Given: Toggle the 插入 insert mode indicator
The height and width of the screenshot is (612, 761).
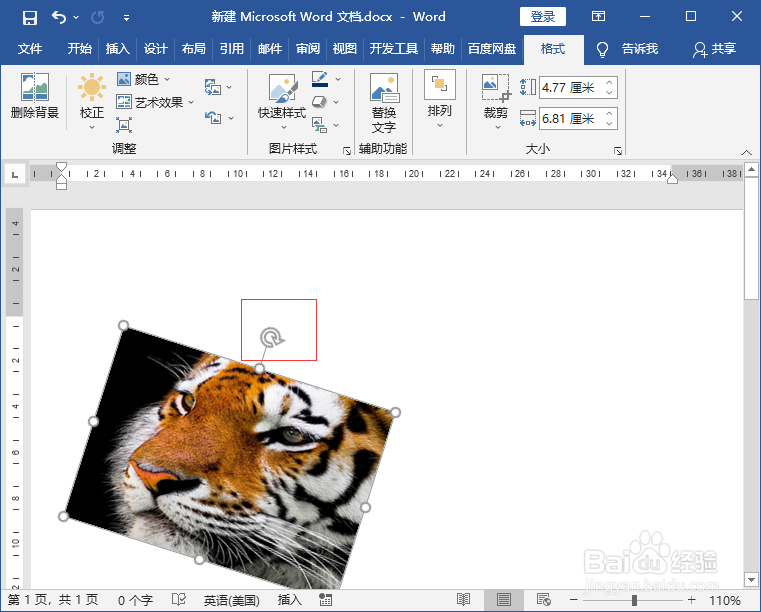Looking at the screenshot, I should [289, 600].
